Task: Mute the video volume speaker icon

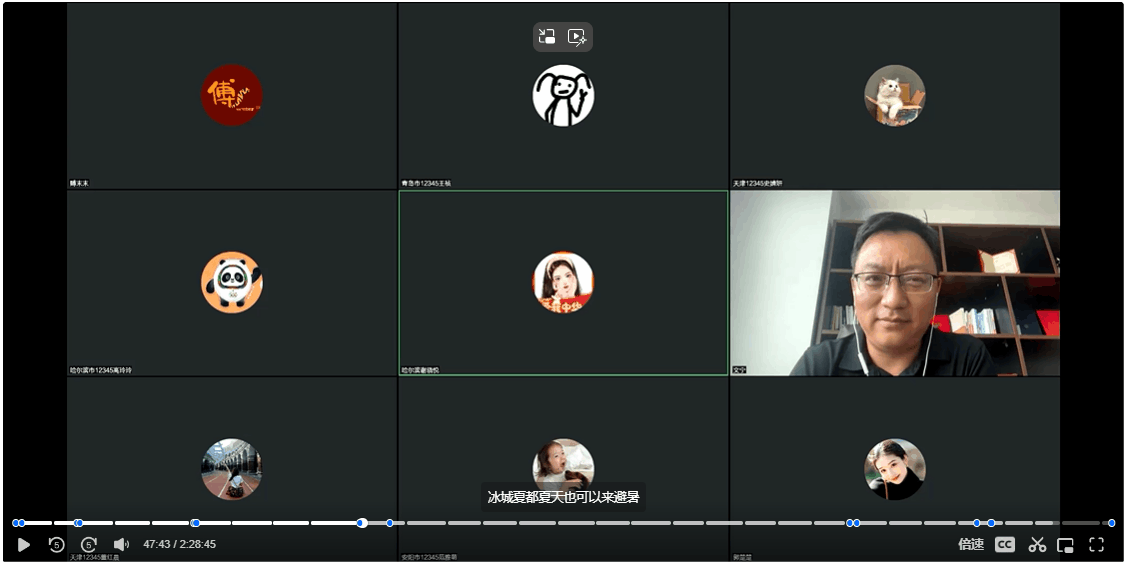Action: (121, 544)
